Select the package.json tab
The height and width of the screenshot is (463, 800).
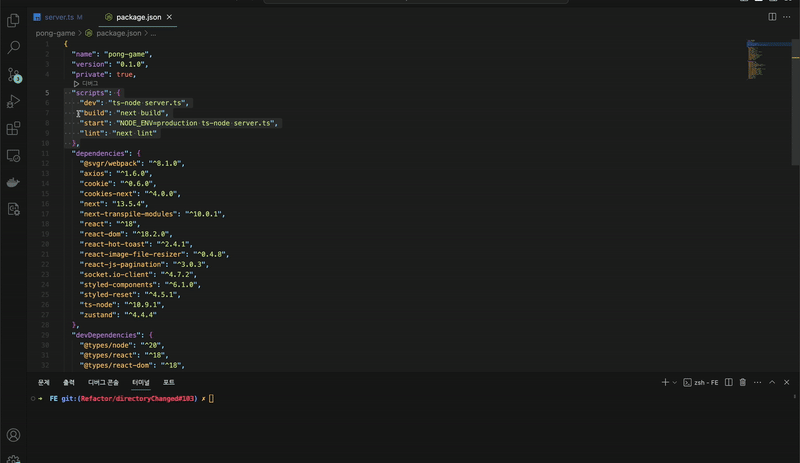point(139,17)
